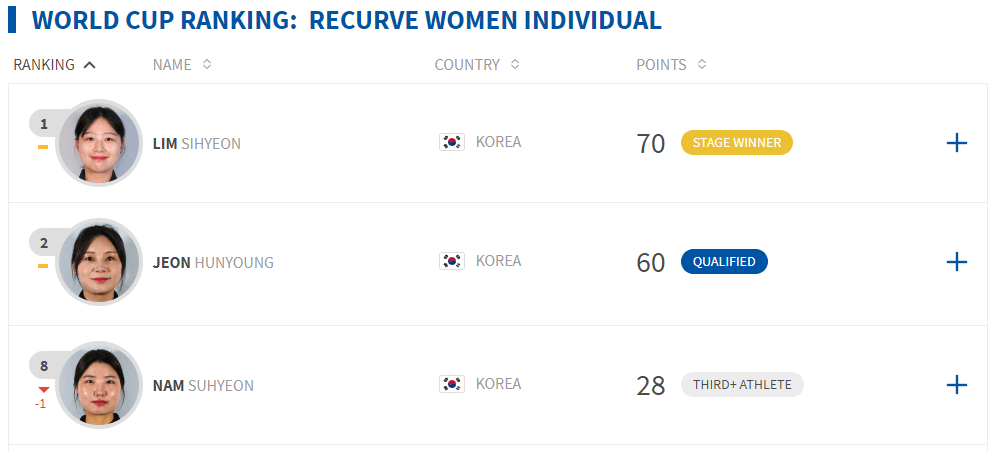Viewport: 998px width, 457px height.
Task: Sort by Ranking column arrow
Action: pyautogui.click(x=90, y=65)
